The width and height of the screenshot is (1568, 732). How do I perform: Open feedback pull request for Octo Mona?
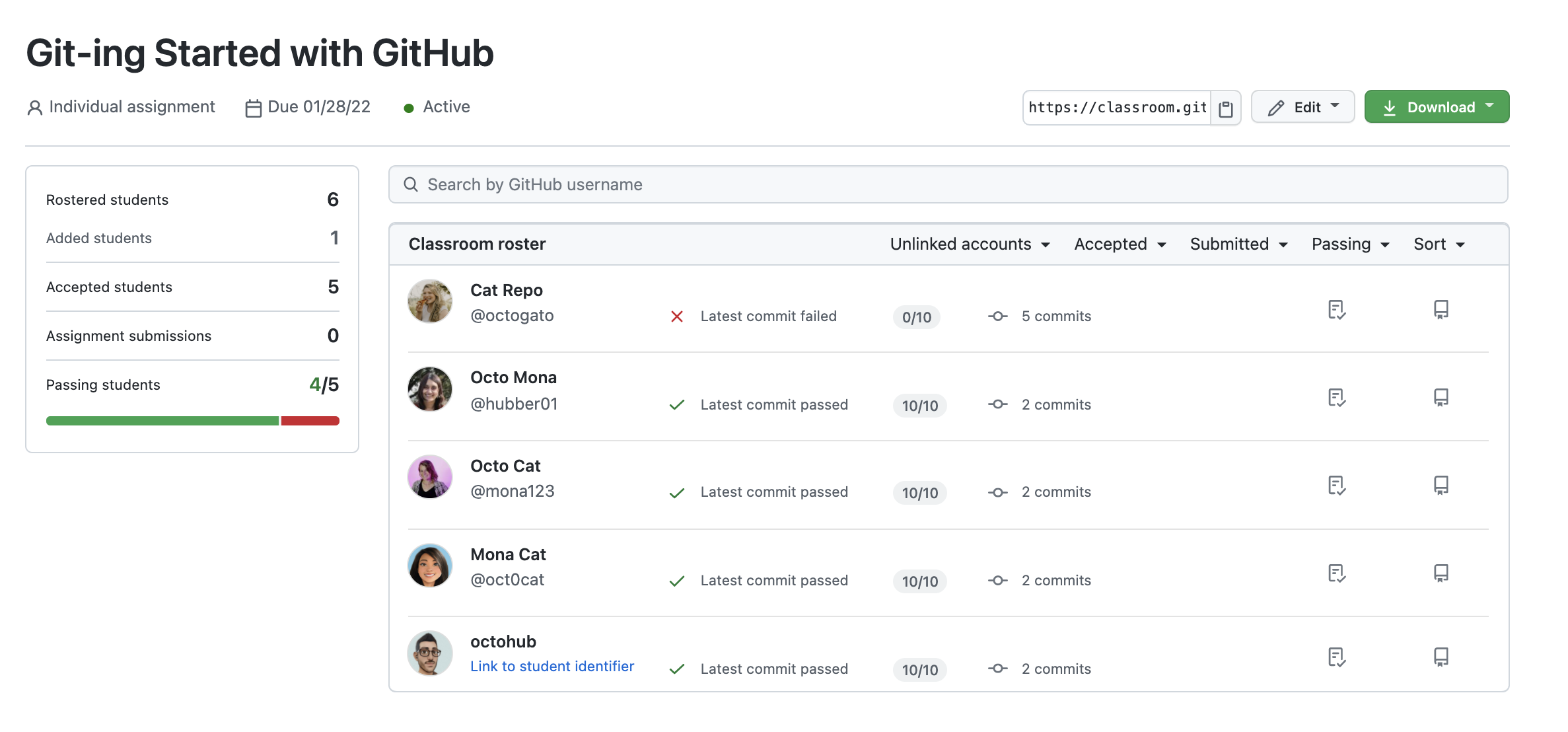[x=1337, y=398]
